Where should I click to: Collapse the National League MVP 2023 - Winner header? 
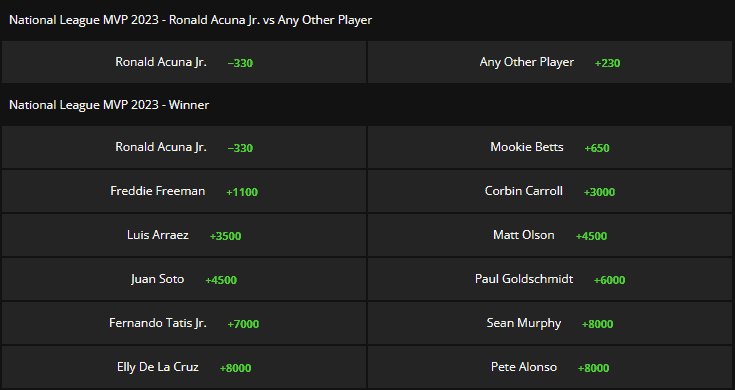[x=368, y=105]
